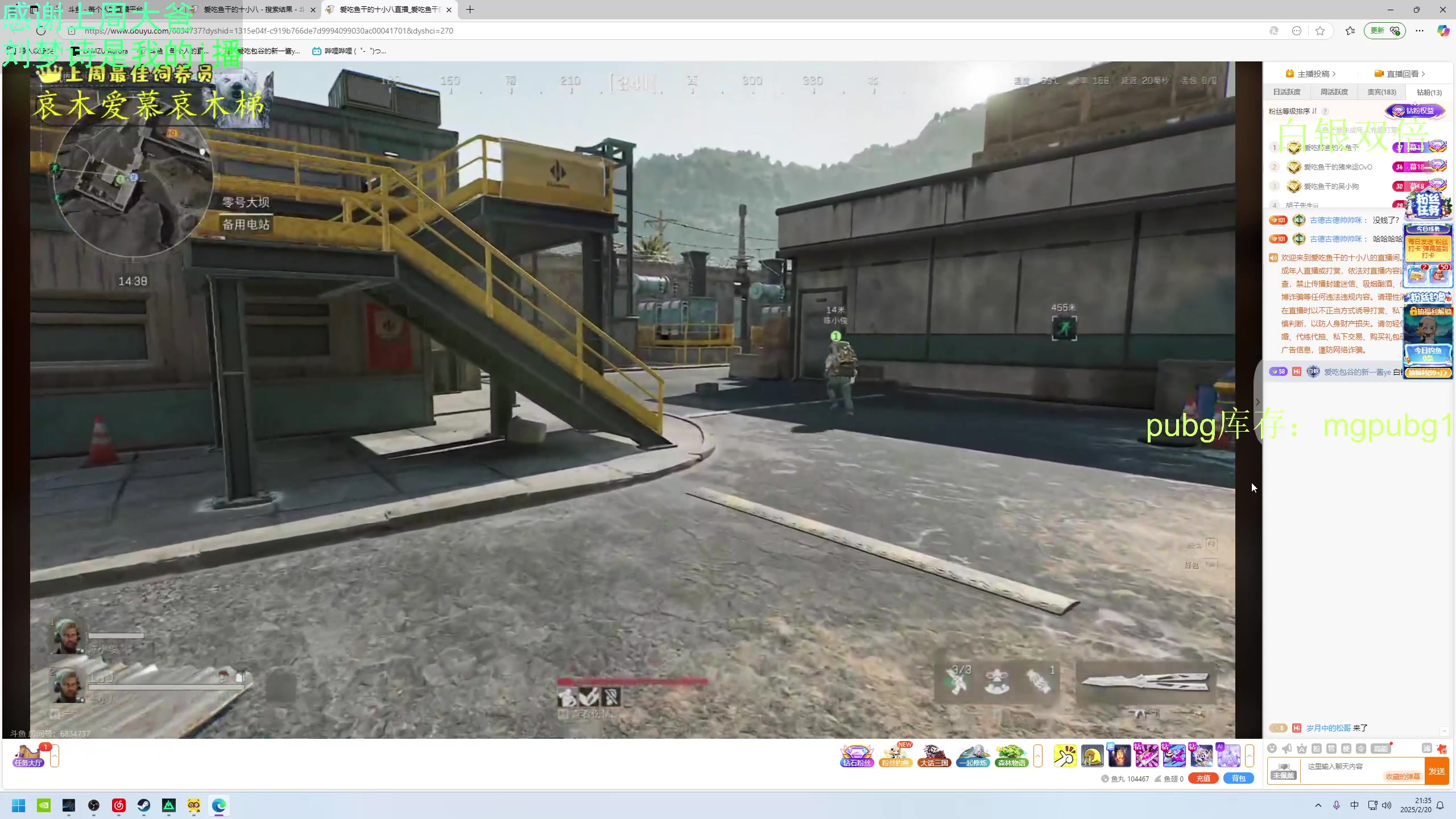Open the 钻粉权益 badge
Viewport: 1456px width, 819px height.
[x=1415, y=111]
